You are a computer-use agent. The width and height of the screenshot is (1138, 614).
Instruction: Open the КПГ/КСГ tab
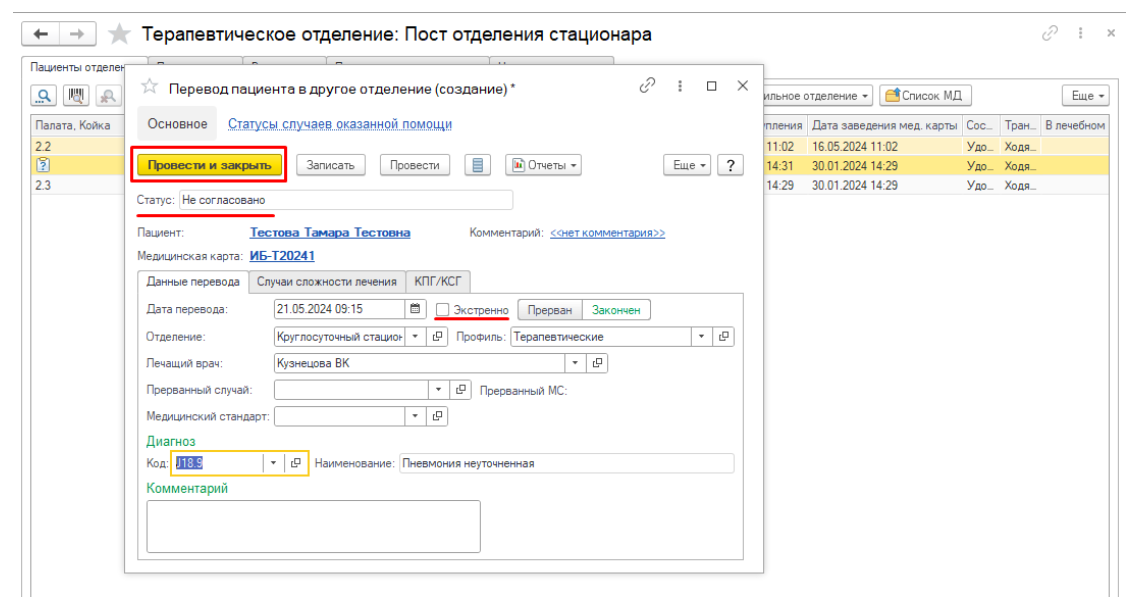pos(440,282)
